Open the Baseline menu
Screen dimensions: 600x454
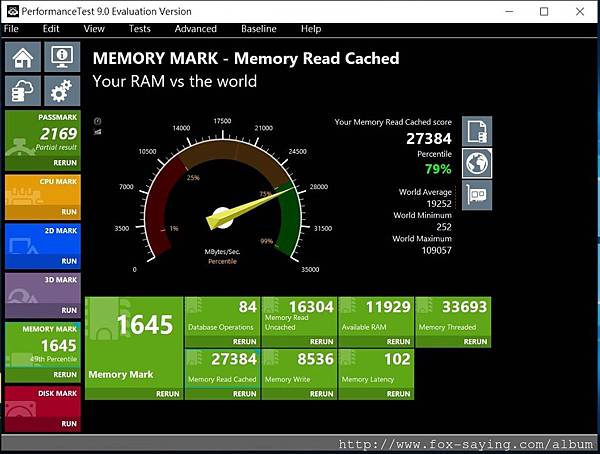pos(259,29)
